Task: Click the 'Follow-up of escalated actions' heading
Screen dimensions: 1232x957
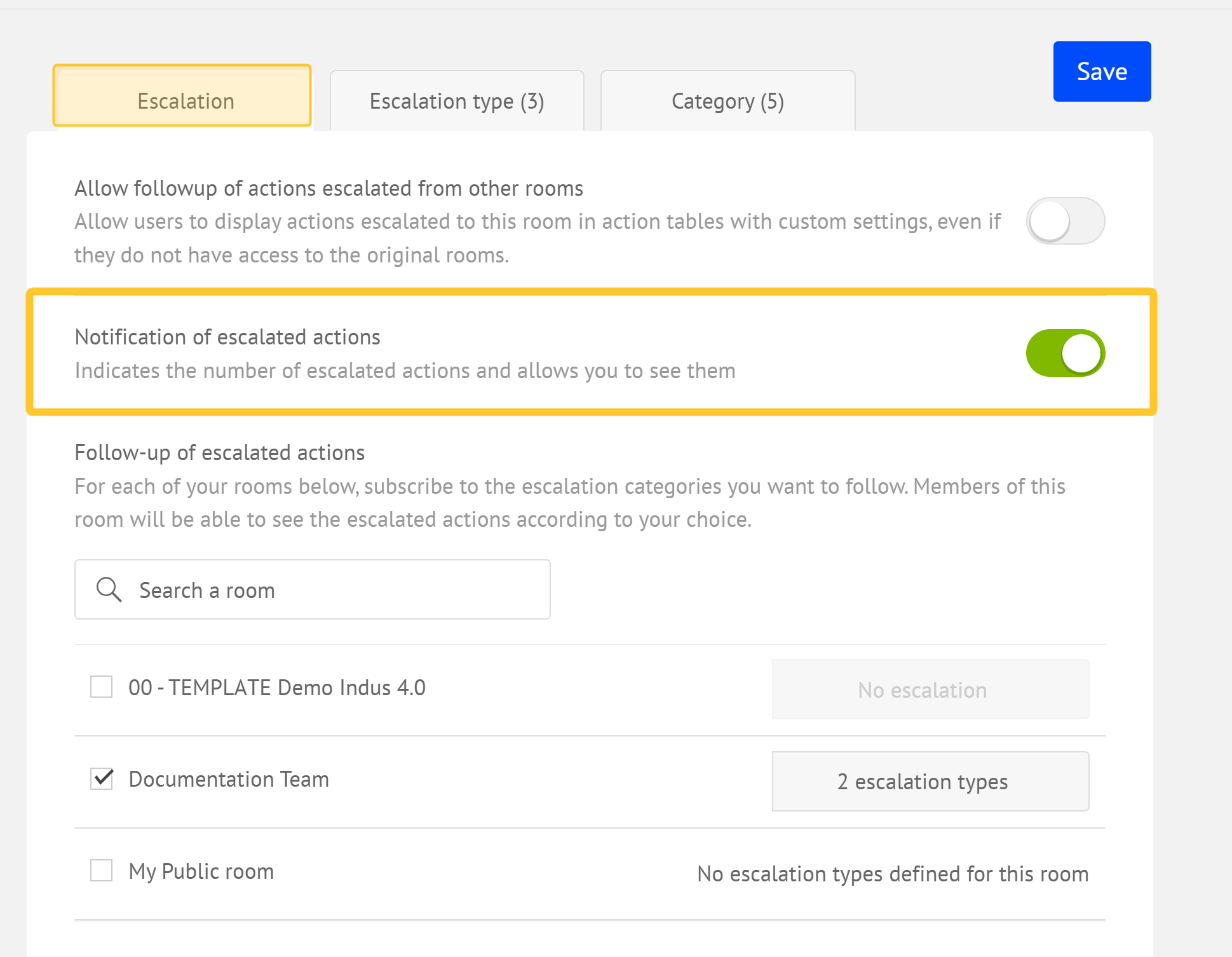Action: 220,452
